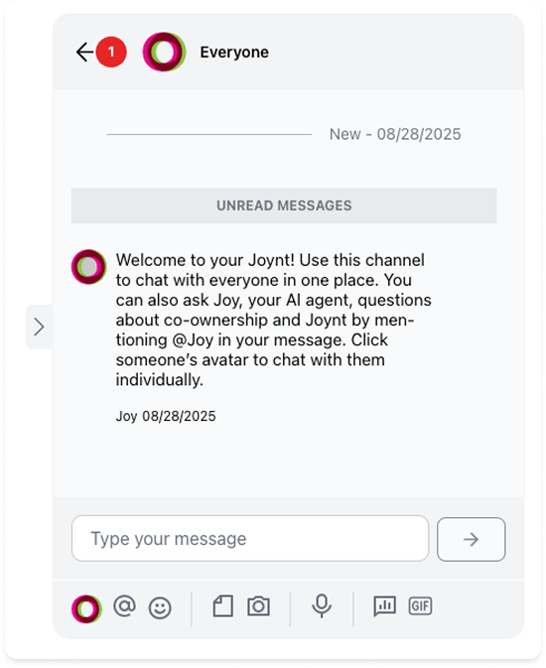
Task: Create a poll with the chart bubble icon
Action: click(385, 606)
